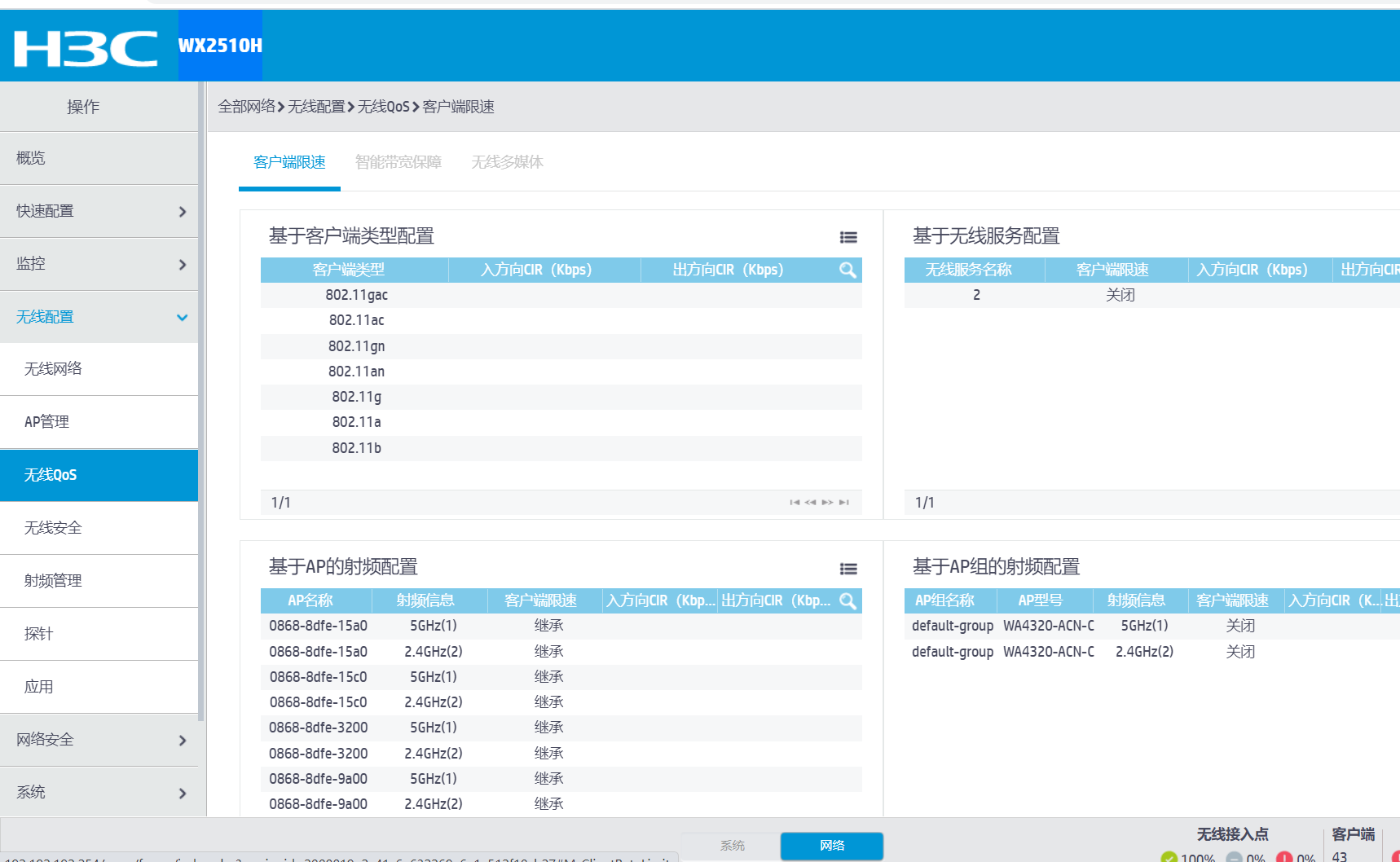Expand the 网络安全 sidebar menu
1400x862 pixels.
[99, 740]
